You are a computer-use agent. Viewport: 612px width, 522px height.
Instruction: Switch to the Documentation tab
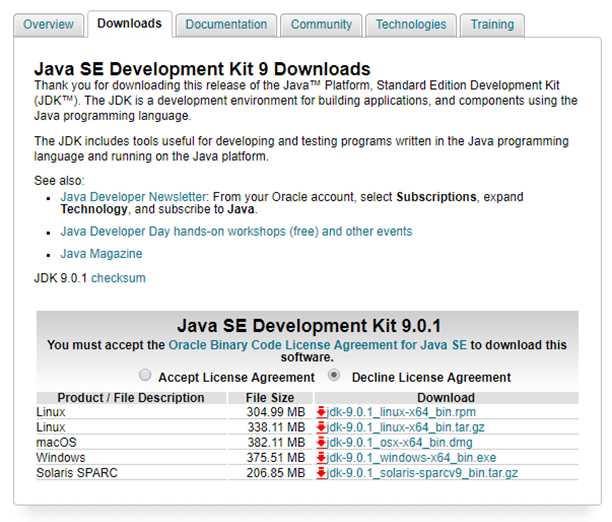(x=226, y=25)
